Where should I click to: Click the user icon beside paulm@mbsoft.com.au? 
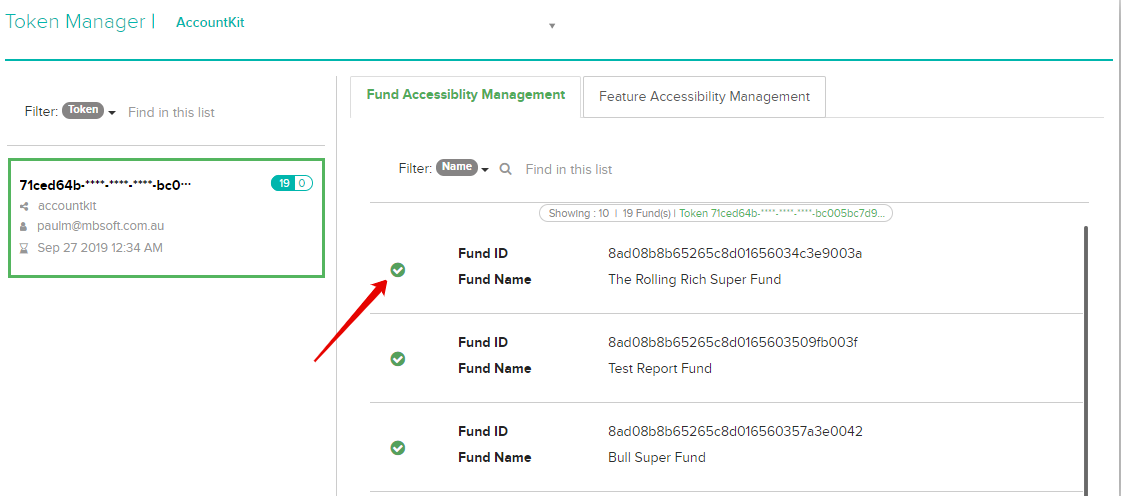click(x=24, y=227)
